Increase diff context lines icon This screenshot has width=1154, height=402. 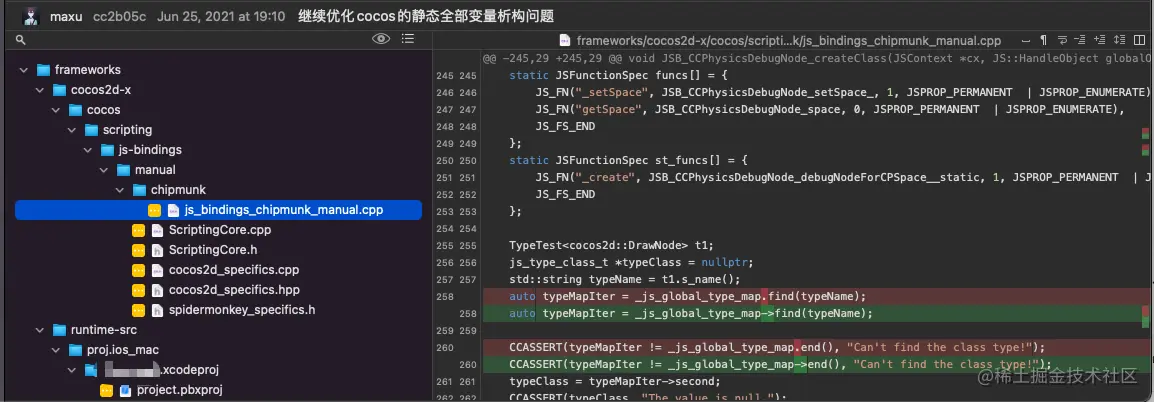pyautogui.click(x=1100, y=40)
